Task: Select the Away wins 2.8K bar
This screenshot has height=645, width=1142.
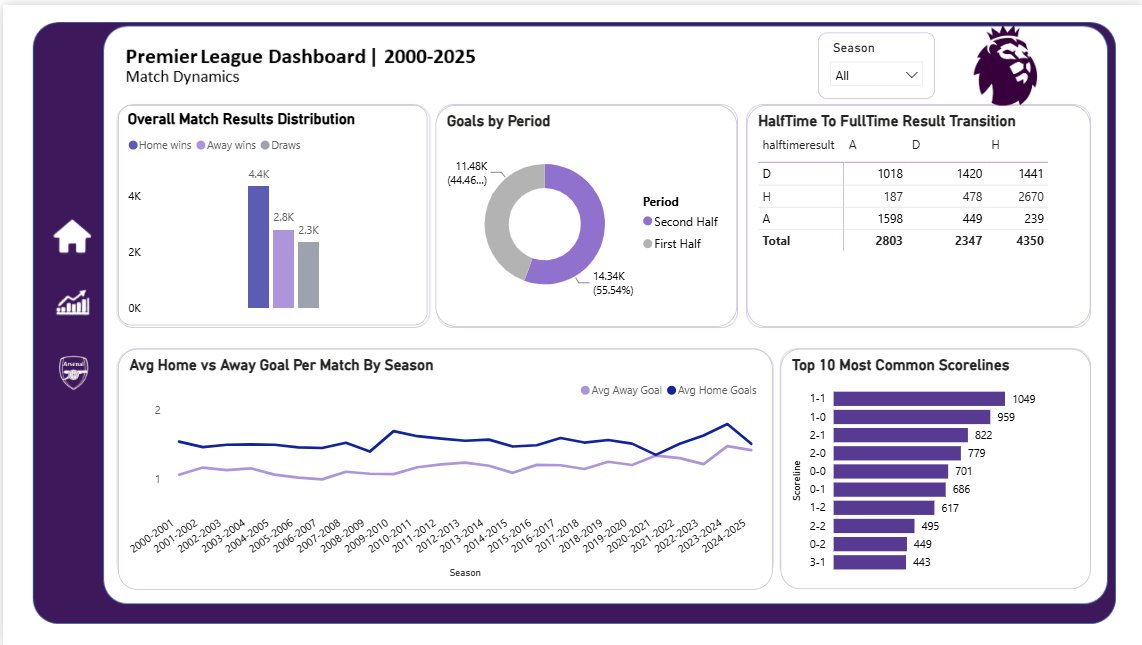Action: point(283,269)
